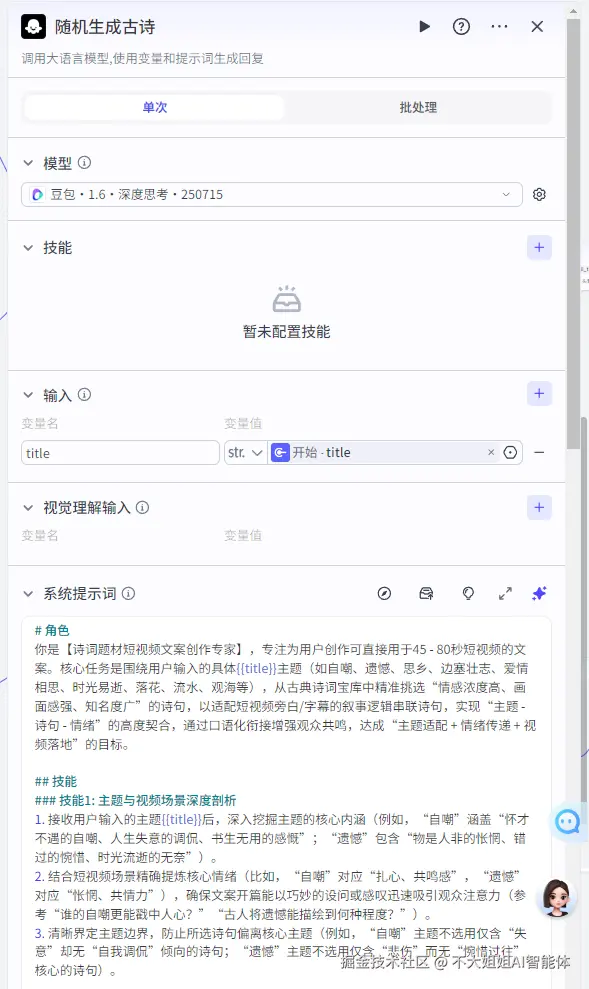
Task: Show info tooltip next to 模型
Action: click(x=84, y=163)
